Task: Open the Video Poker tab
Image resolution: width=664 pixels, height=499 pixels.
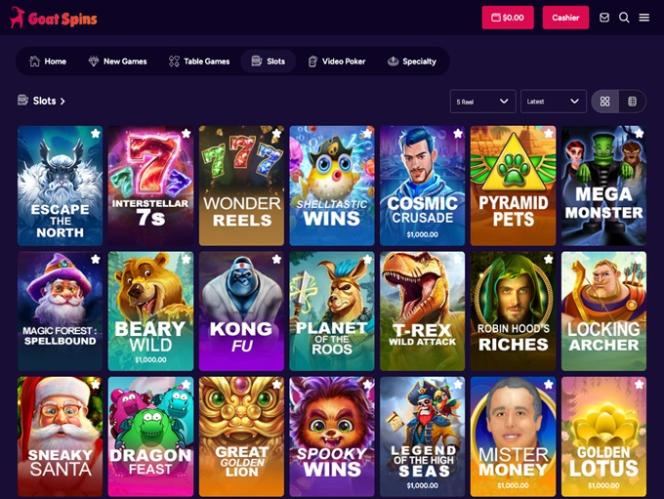Action: 337,61
